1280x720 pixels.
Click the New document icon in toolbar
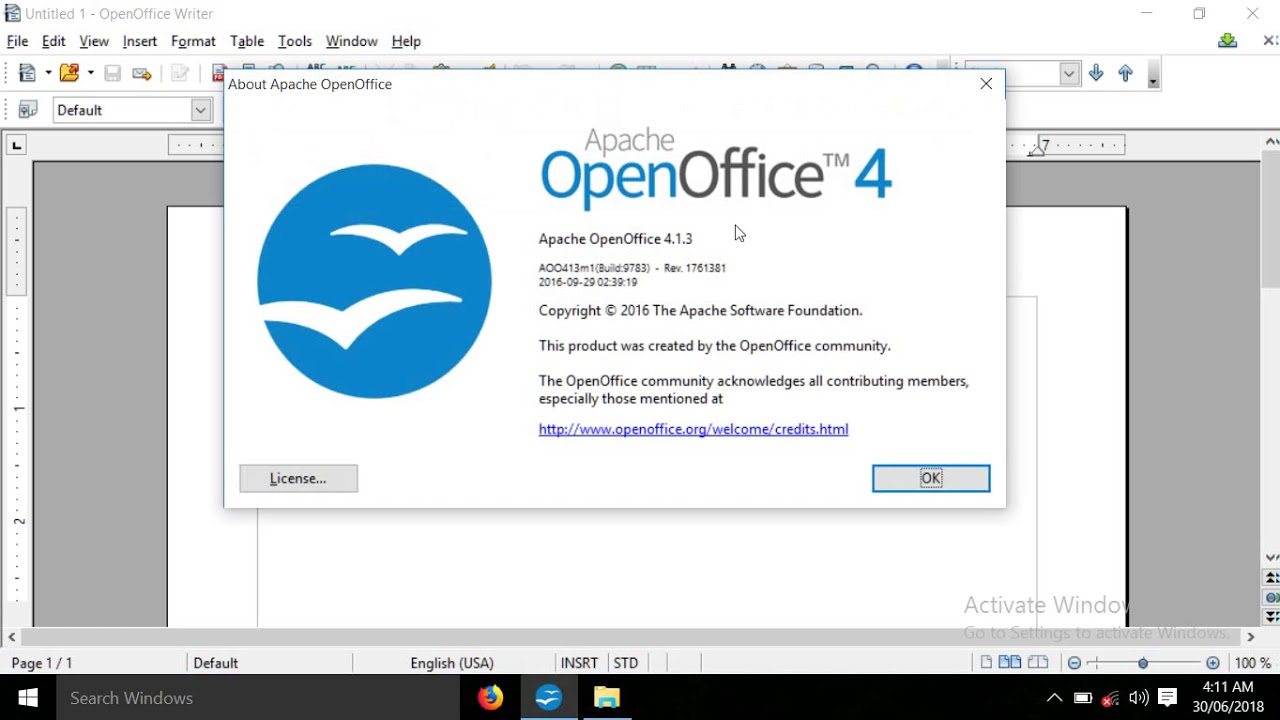pyautogui.click(x=27, y=73)
